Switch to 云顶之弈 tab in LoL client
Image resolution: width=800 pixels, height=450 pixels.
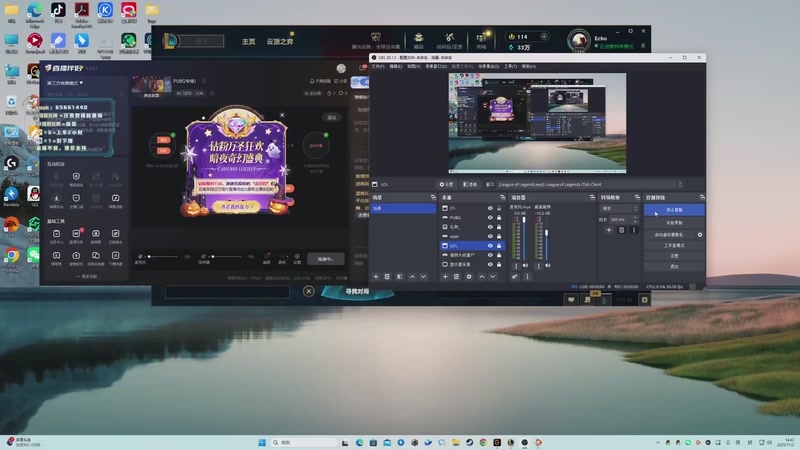coord(280,41)
